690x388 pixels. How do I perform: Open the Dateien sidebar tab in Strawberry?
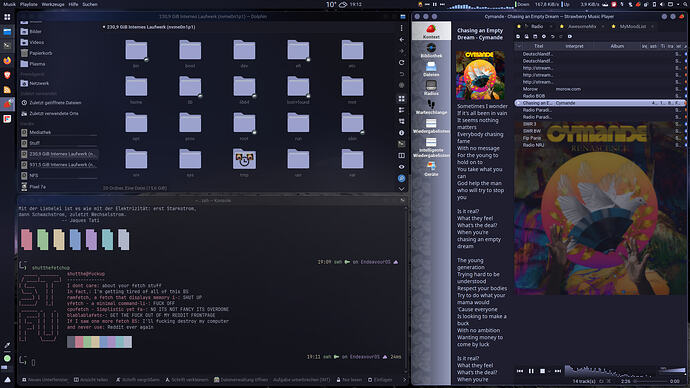431,69
